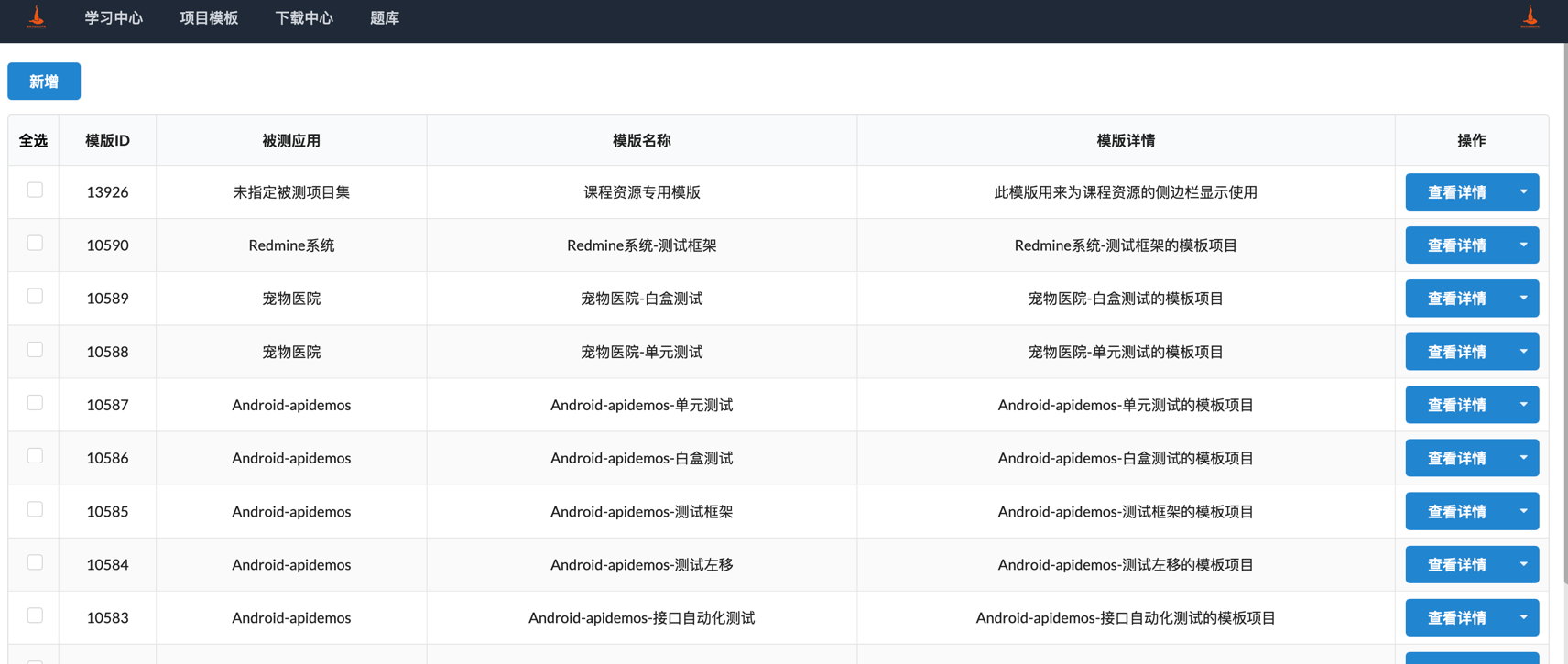Toggle checkbox for template 10585
Screen dimensions: 1568x664
35,509
